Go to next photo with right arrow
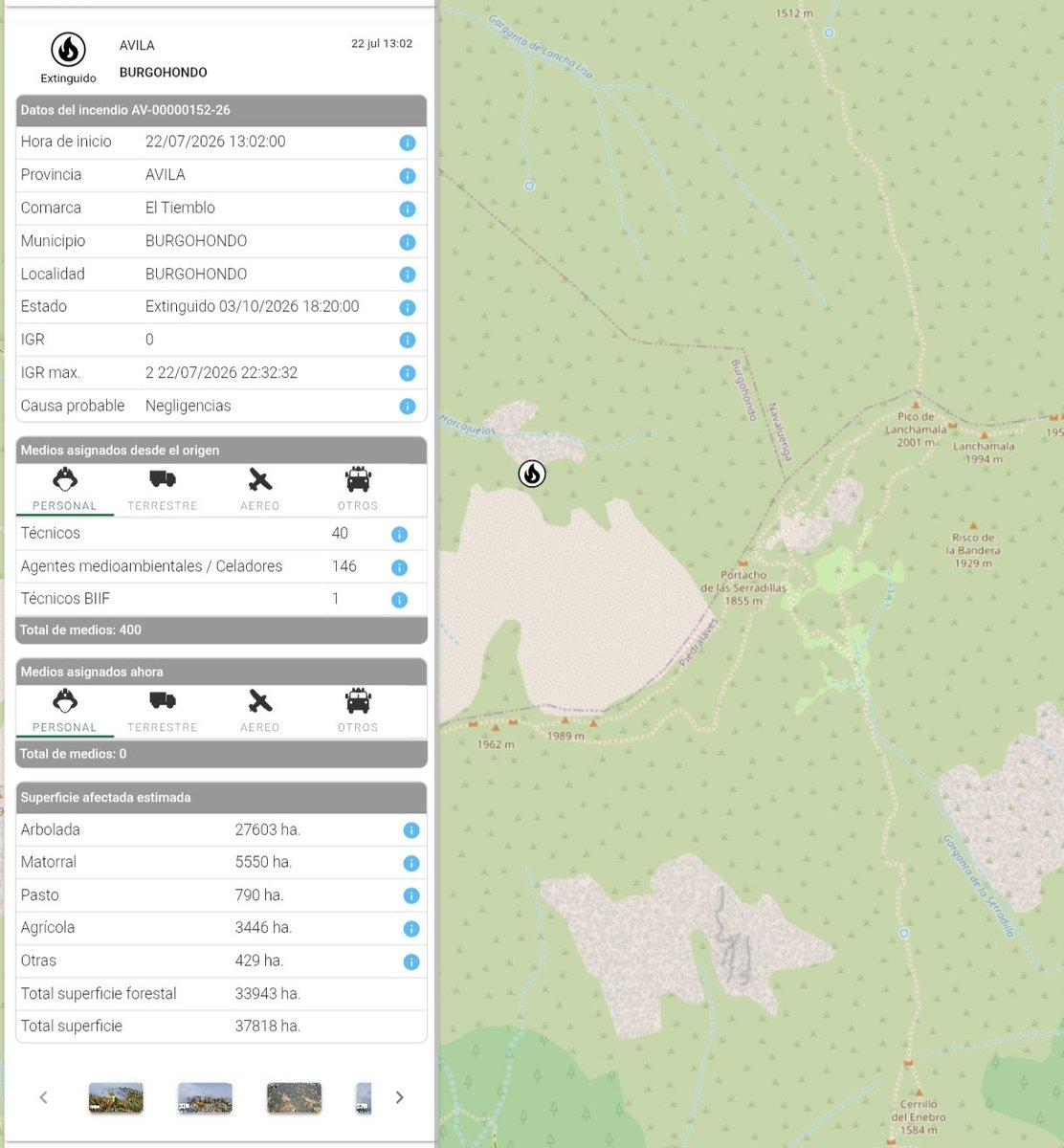This screenshot has width=1064, height=1148. pyautogui.click(x=400, y=1097)
